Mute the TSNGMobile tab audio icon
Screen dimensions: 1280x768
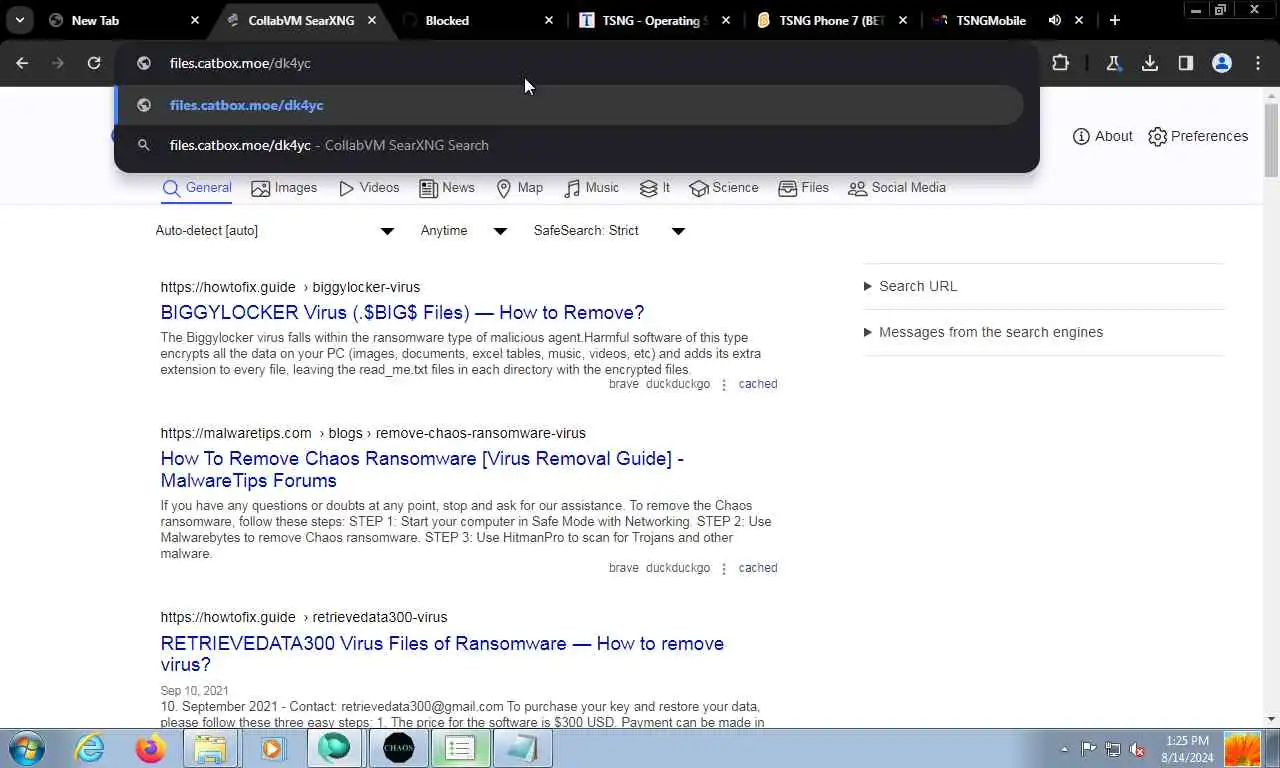(1055, 20)
